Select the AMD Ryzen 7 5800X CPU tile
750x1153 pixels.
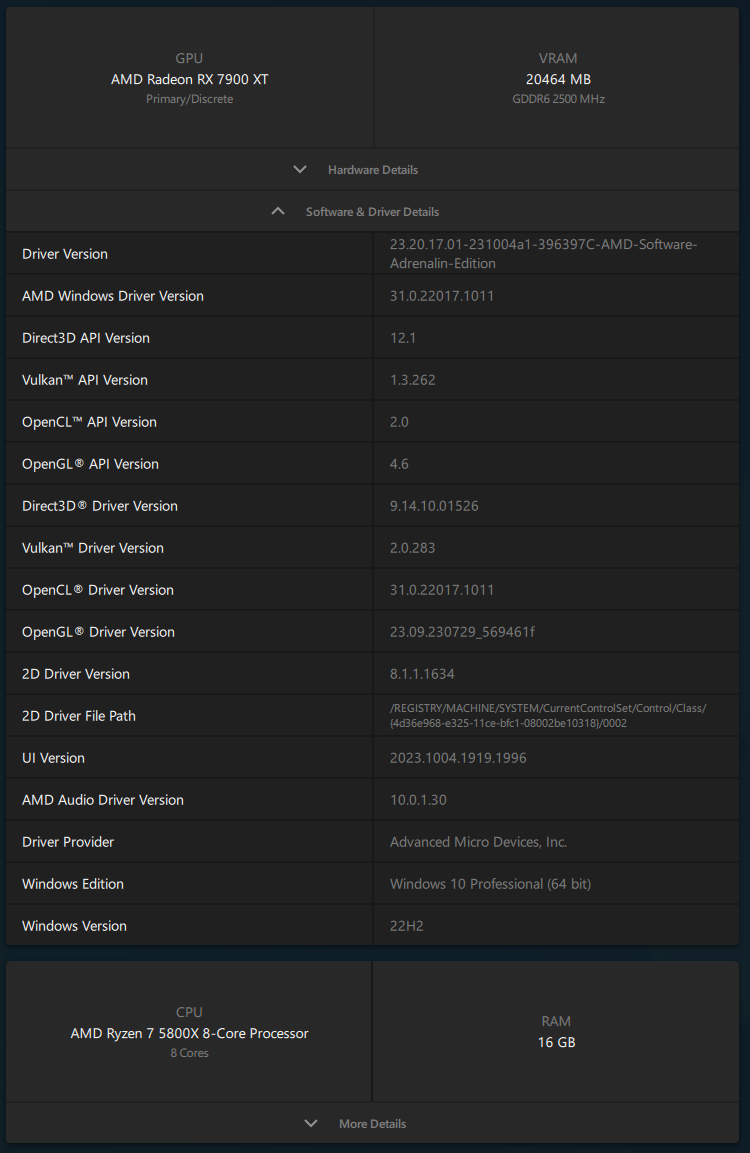pos(189,1032)
